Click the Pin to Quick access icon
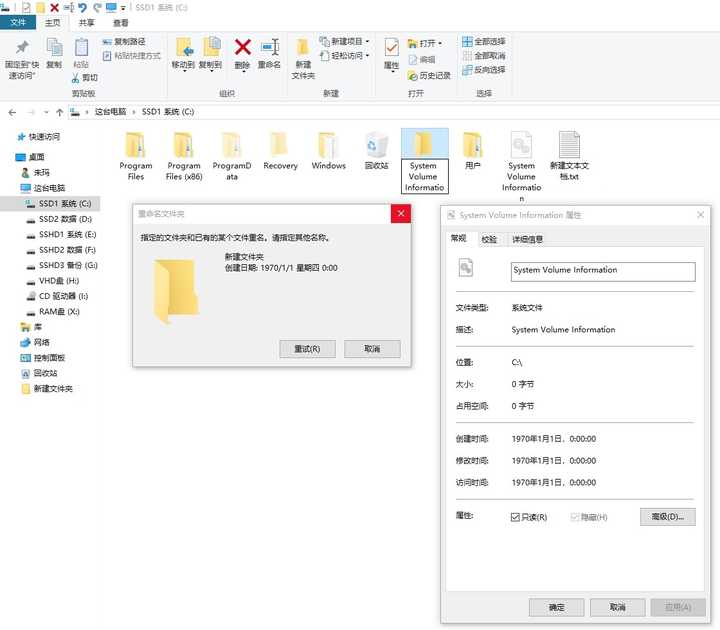 click(x=22, y=47)
